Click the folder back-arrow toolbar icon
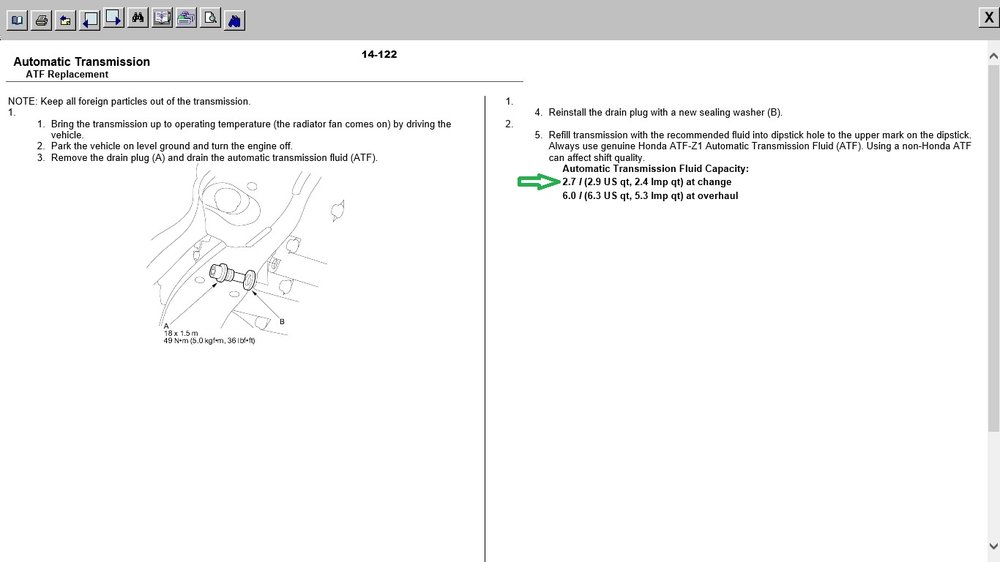The image size is (1000, 562). 65,20
